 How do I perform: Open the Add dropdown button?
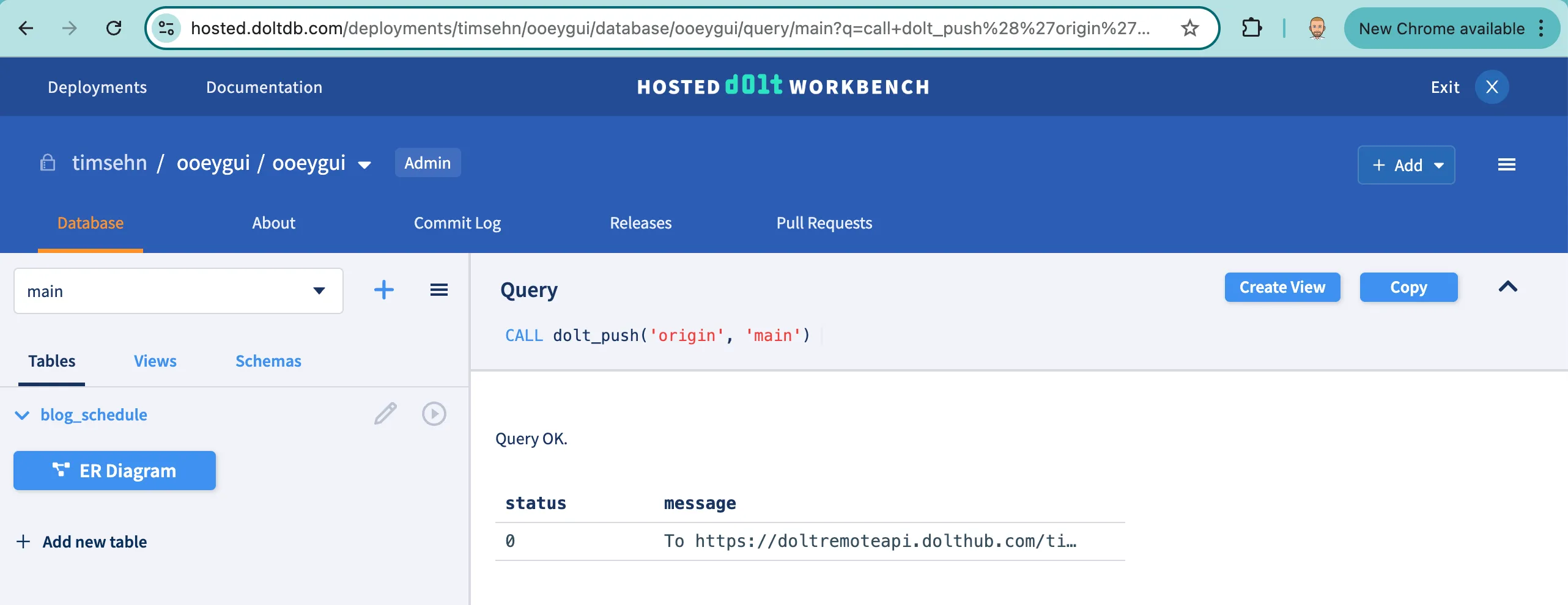click(x=1406, y=165)
